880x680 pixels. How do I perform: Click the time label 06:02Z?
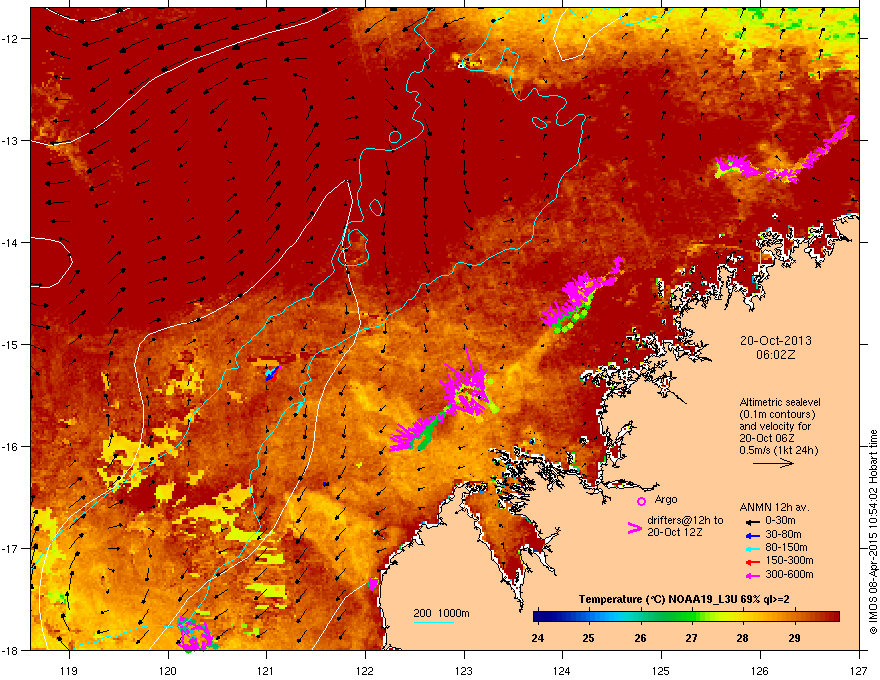[x=776, y=355]
